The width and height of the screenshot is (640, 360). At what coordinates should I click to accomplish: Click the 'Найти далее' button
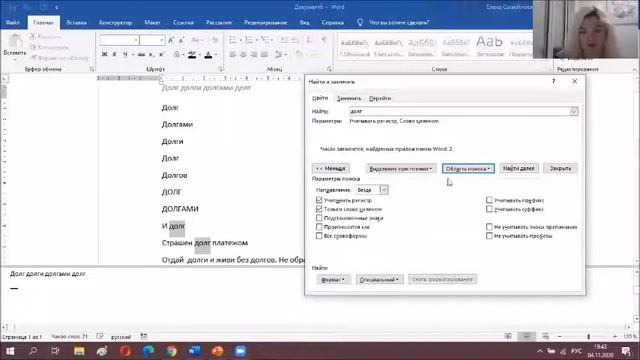[x=518, y=168]
